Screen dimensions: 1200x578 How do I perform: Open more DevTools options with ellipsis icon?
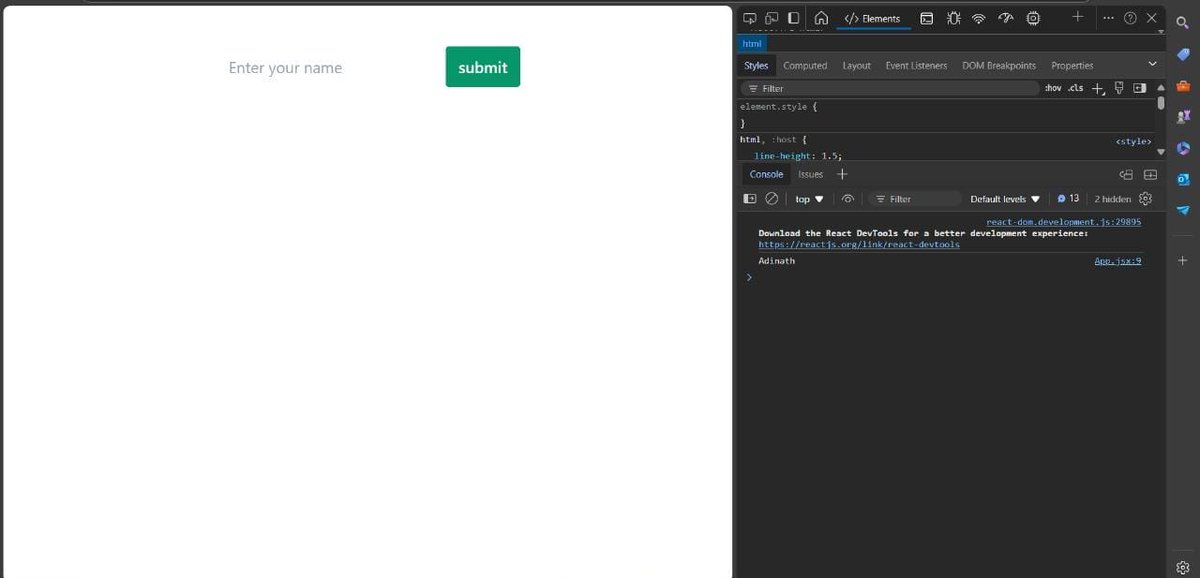[x=1108, y=17]
